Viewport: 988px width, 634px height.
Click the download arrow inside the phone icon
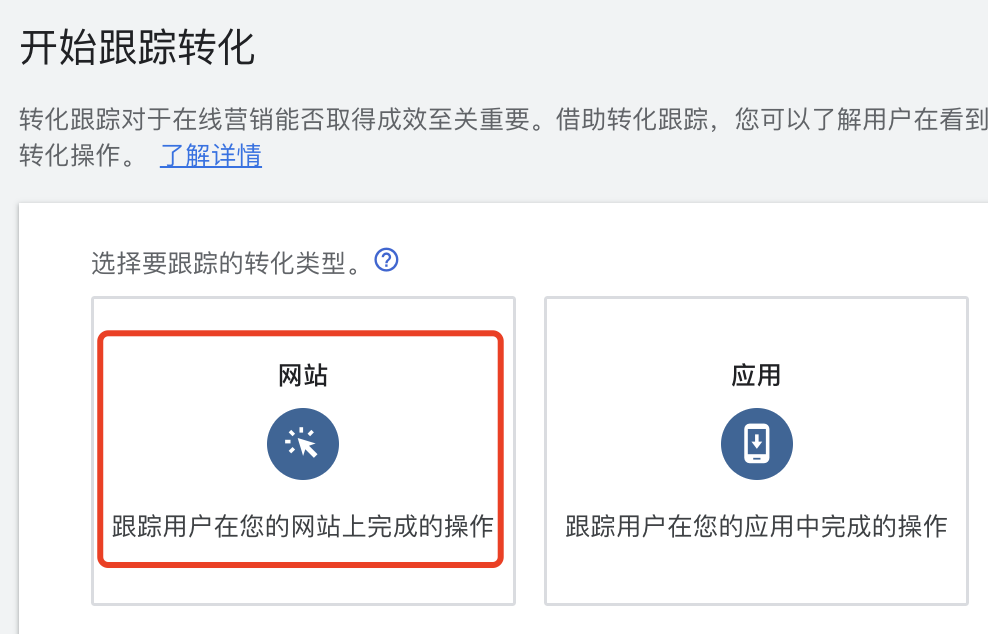tap(757, 443)
